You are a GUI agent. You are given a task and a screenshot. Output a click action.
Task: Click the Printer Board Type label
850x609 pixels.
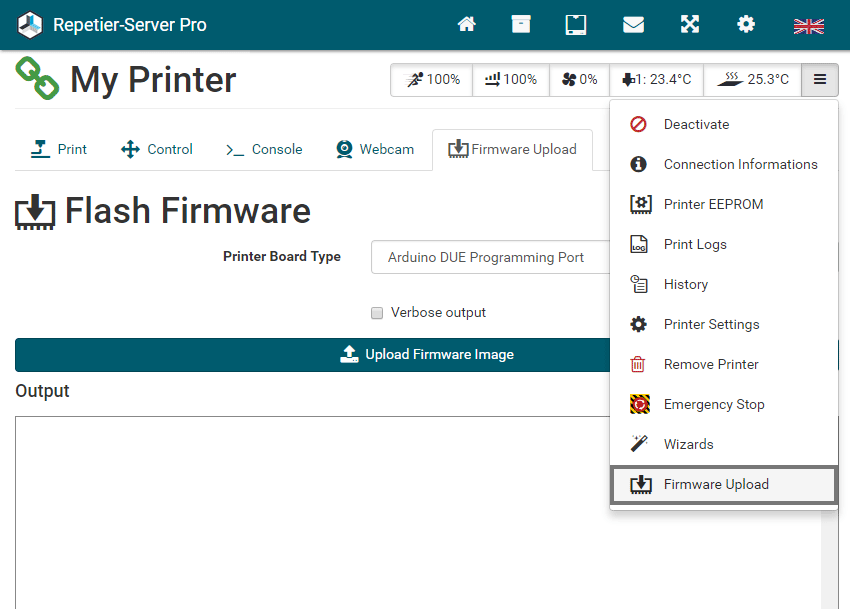(282, 257)
